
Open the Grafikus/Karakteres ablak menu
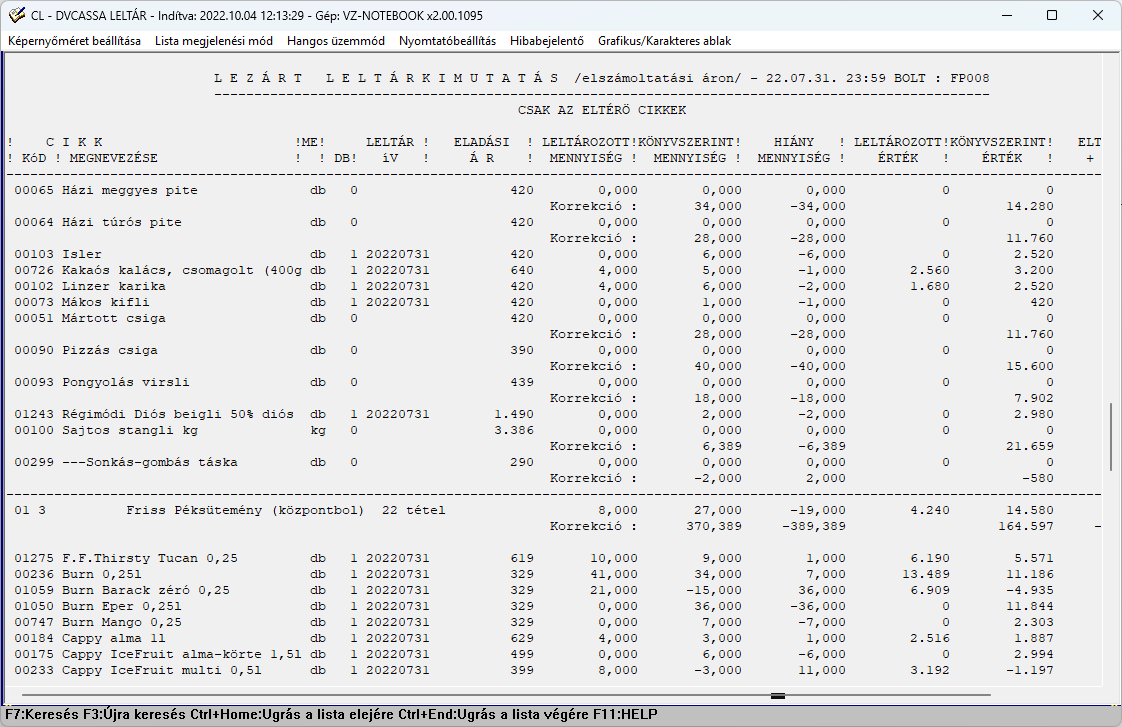665,41
